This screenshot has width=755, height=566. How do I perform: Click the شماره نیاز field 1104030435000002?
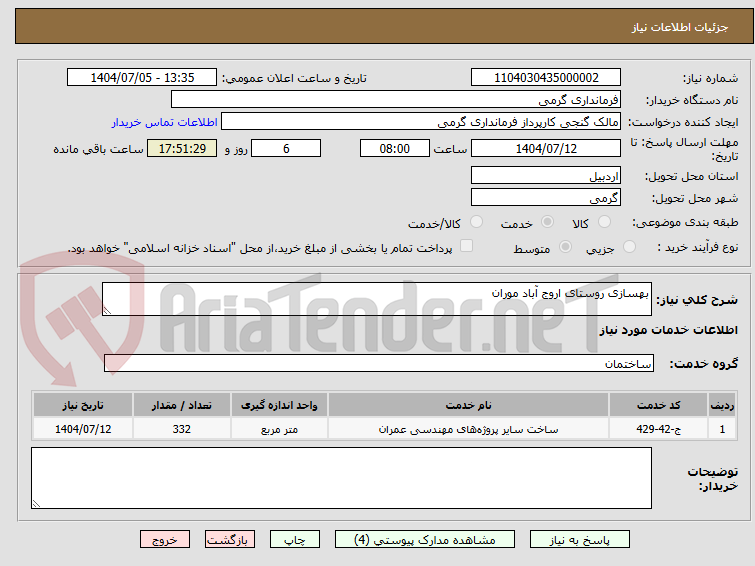click(x=546, y=78)
